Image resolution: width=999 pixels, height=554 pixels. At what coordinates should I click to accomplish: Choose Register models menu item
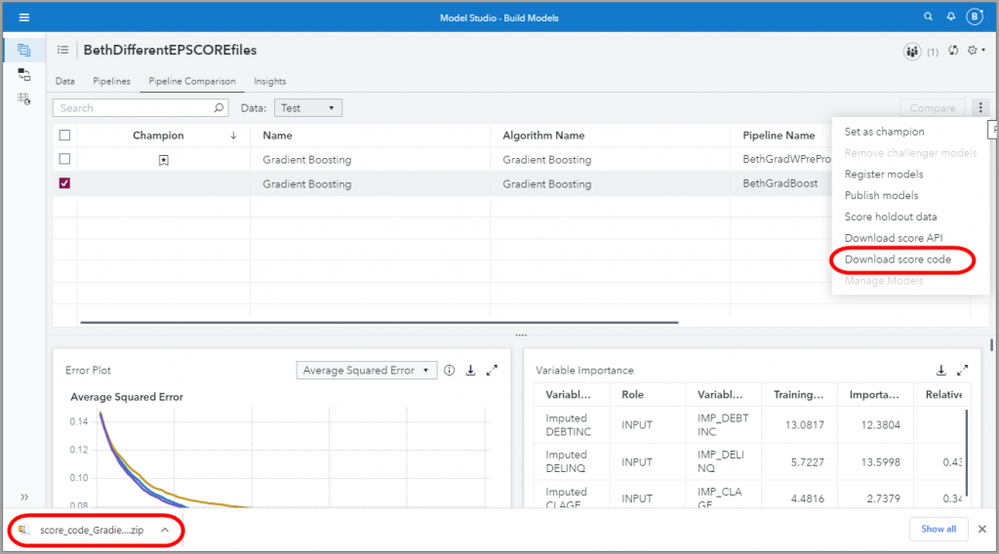pos(884,174)
